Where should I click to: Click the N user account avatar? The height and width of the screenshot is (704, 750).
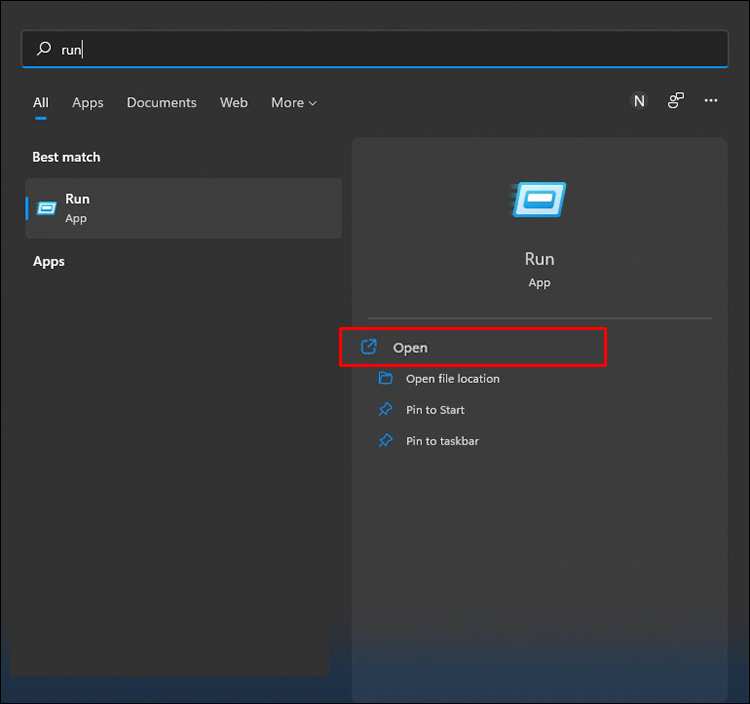point(639,100)
